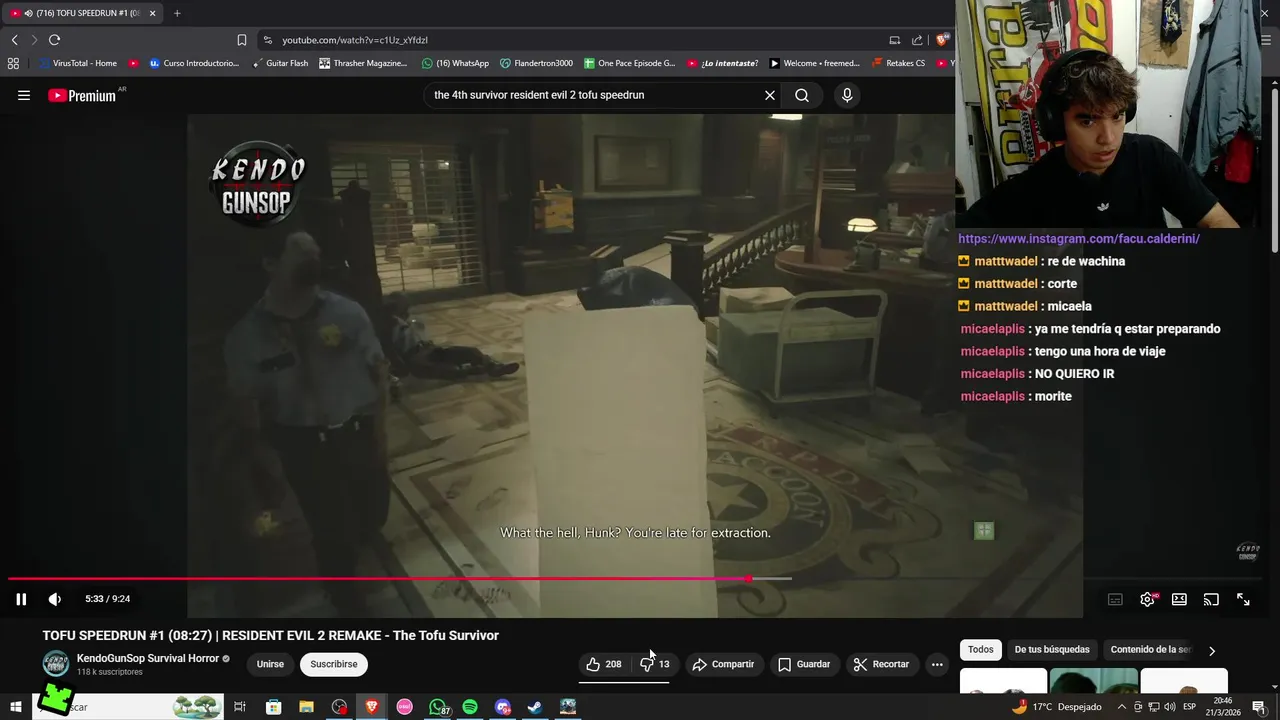Screen dimensions: 1280x720
Task: Select the De tus búsquedas chip
Action: point(1052,650)
